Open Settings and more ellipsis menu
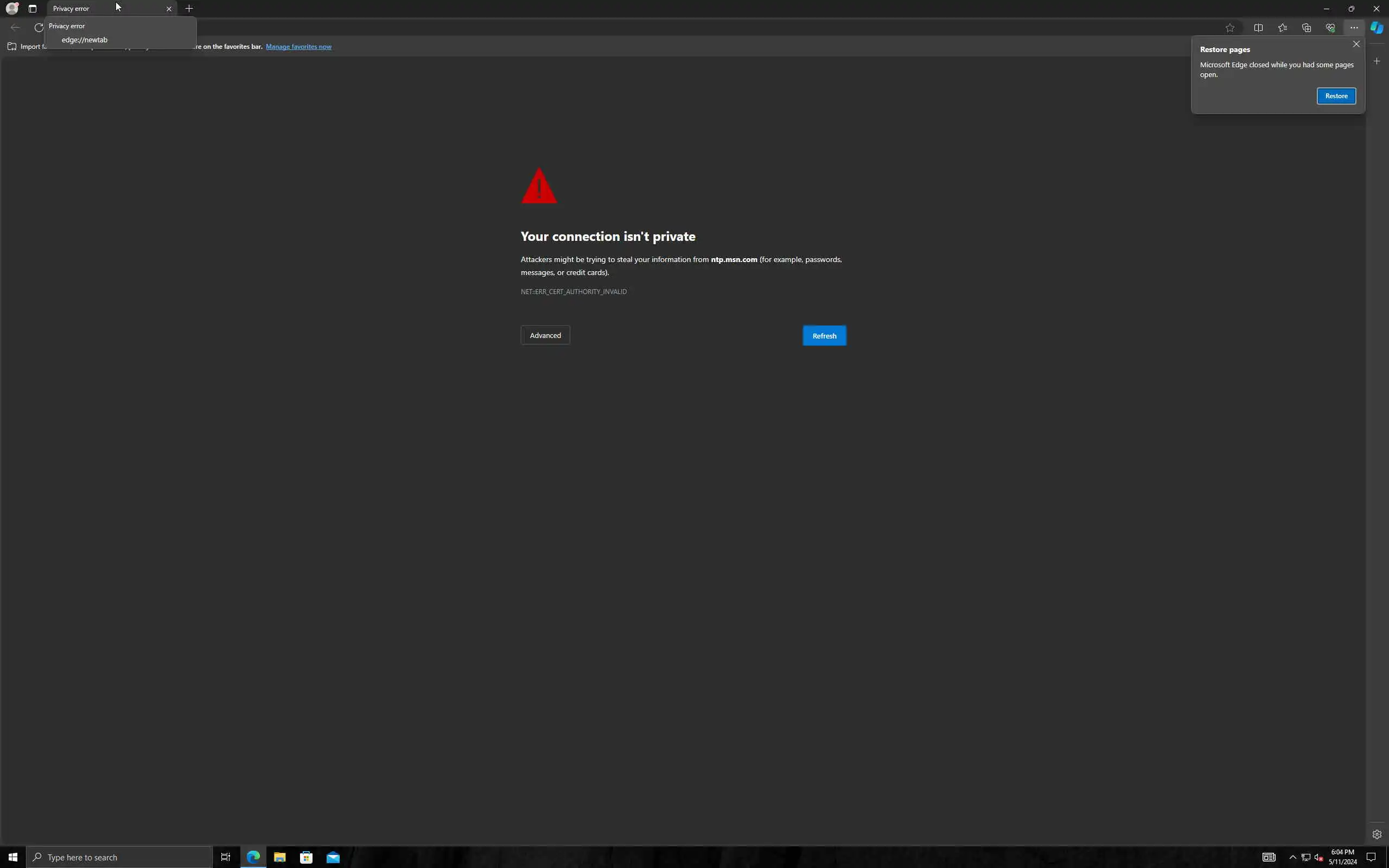The width and height of the screenshot is (1389, 868). tap(1354, 28)
